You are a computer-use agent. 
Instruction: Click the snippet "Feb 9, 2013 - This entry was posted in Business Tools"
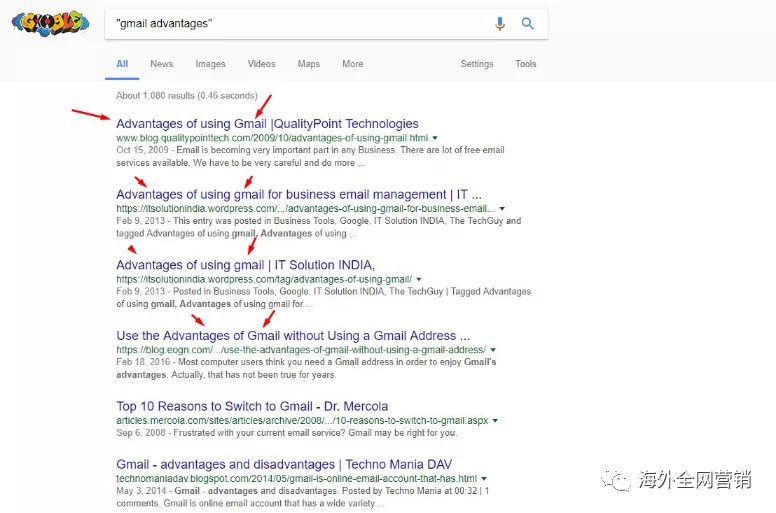click(319, 227)
